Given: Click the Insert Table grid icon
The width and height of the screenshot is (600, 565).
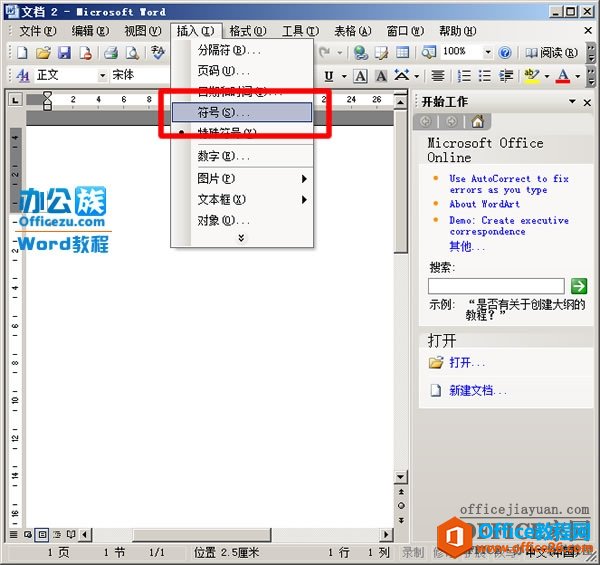Looking at the screenshot, I should tap(402, 52).
